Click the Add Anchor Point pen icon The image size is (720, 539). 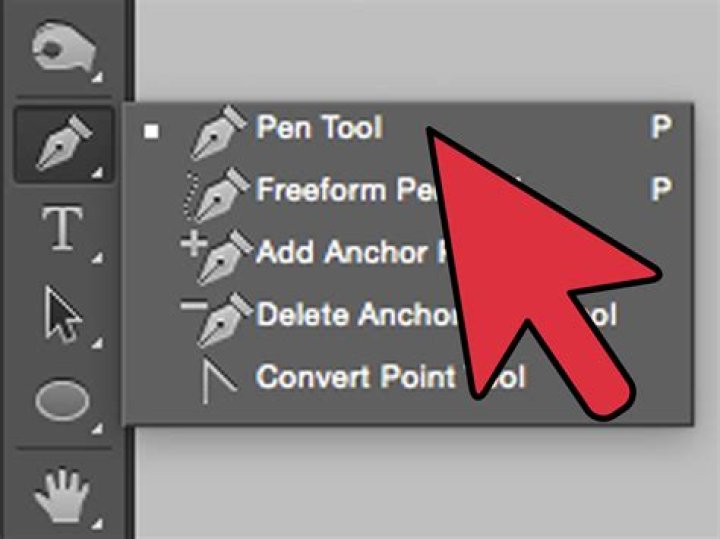tap(217, 257)
